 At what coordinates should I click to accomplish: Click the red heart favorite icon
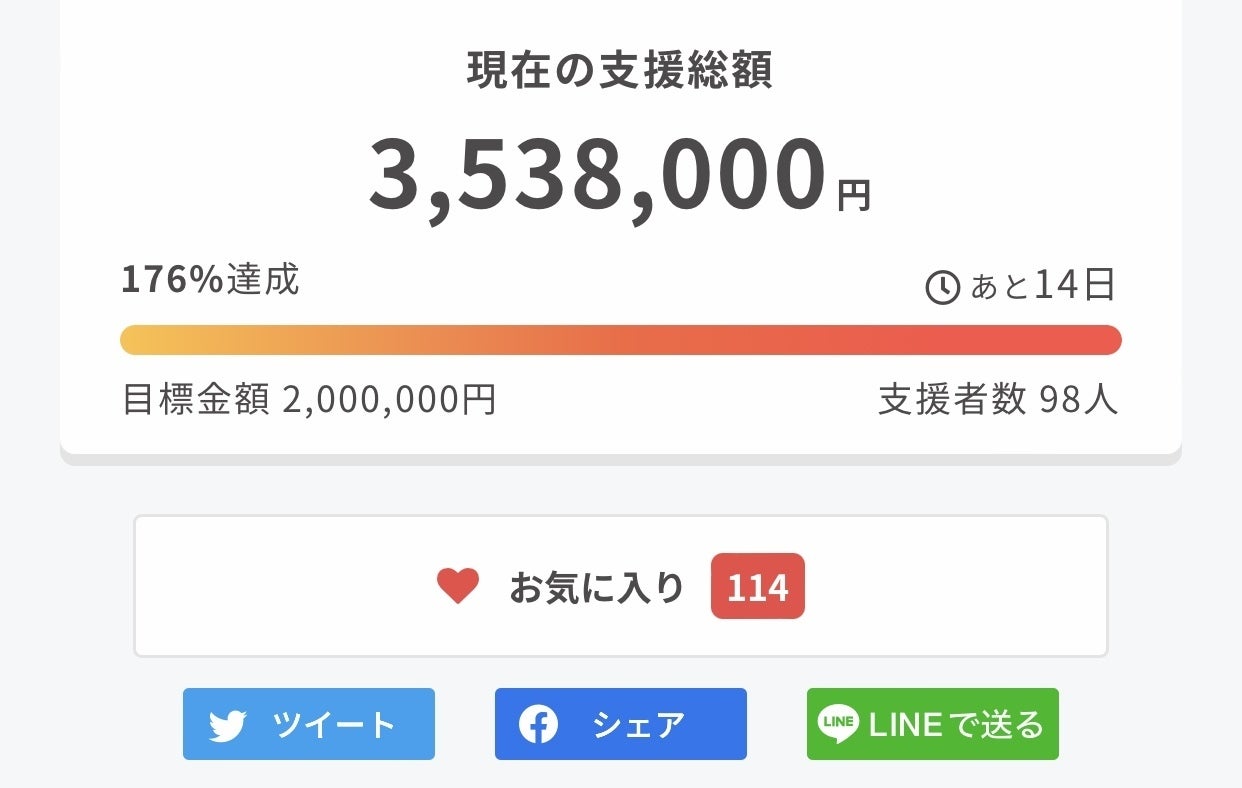point(458,586)
